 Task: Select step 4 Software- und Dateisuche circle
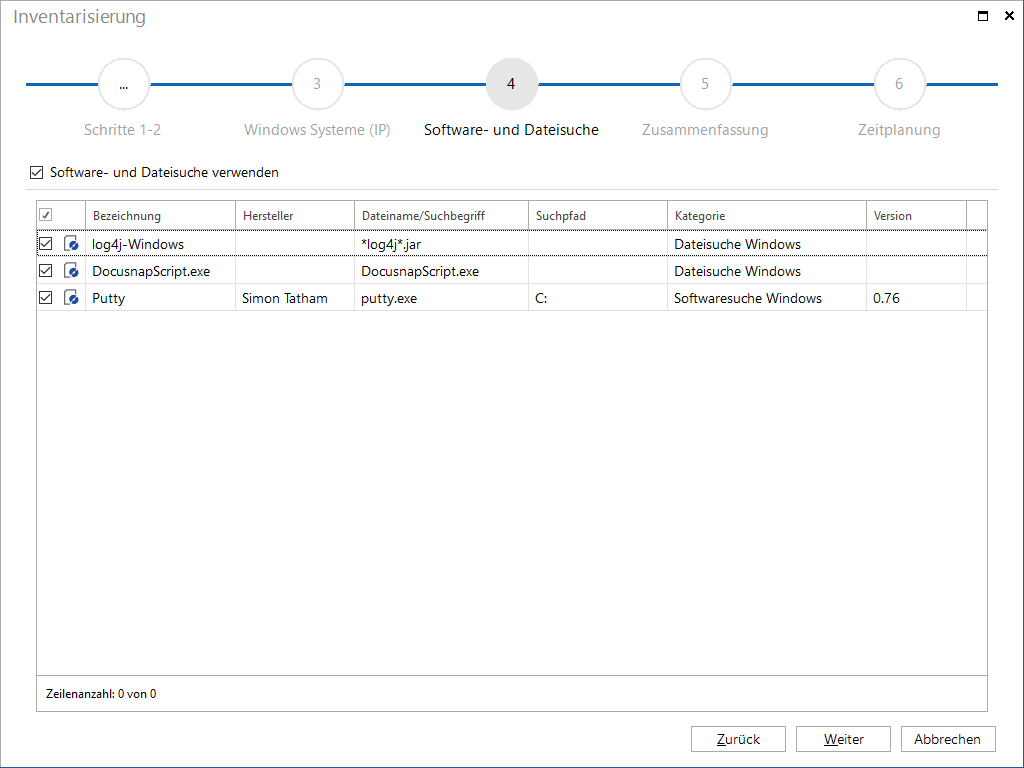coord(511,84)
